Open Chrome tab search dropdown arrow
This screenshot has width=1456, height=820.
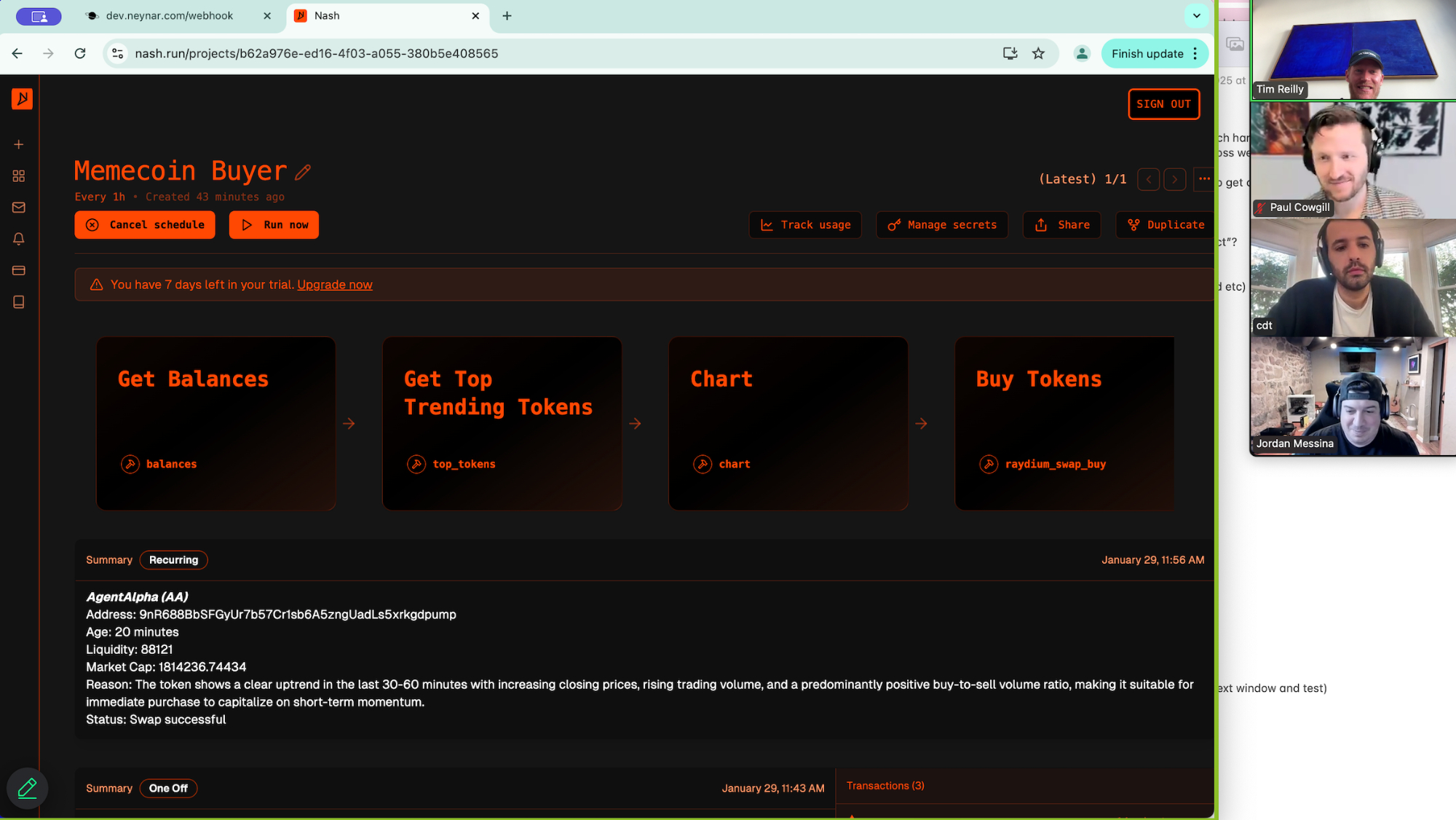[1196, 15]
